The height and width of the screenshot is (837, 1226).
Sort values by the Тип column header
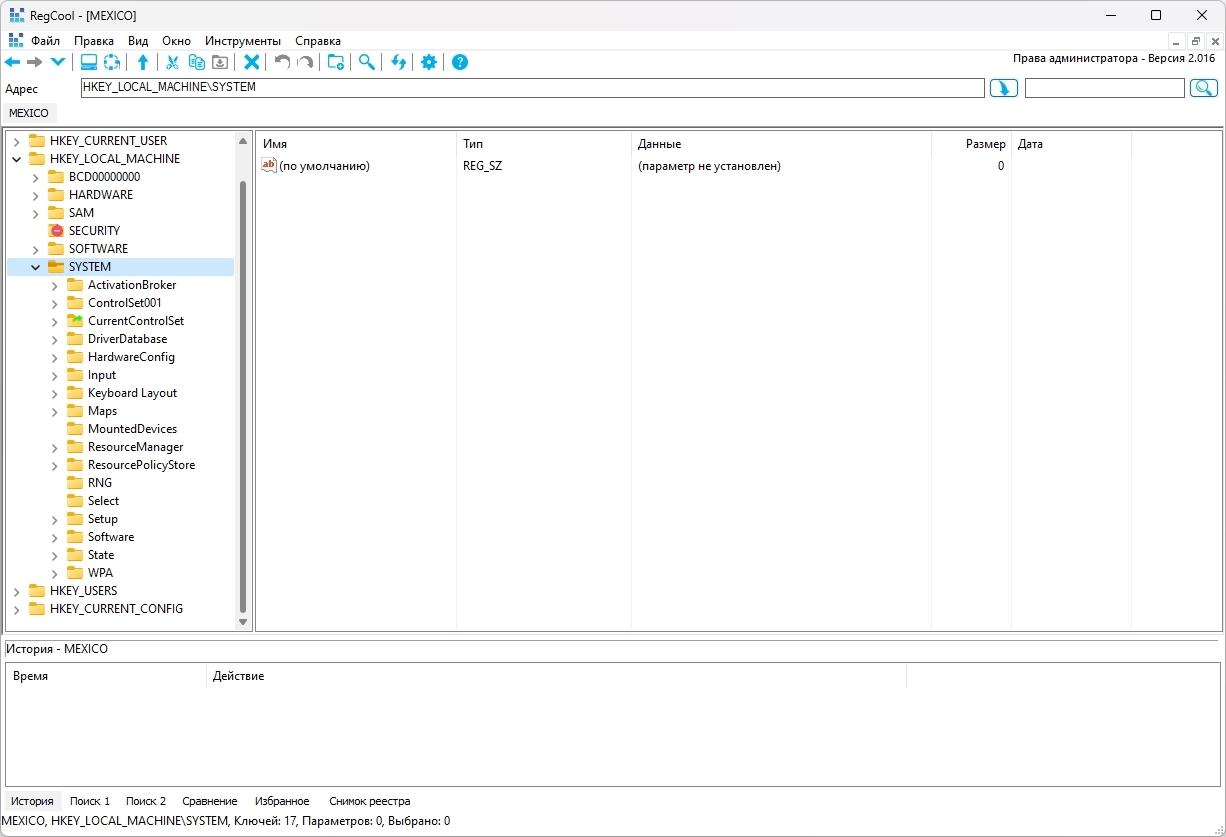[x=544, y=144]
